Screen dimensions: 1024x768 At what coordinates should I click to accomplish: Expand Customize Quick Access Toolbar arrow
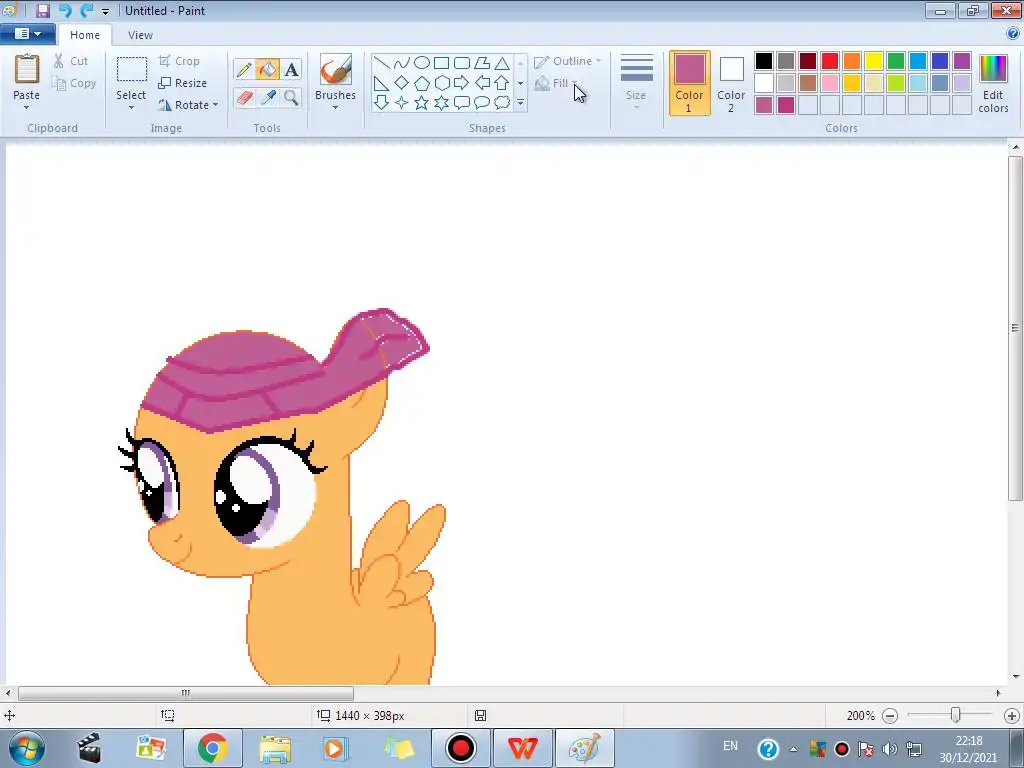105,11
